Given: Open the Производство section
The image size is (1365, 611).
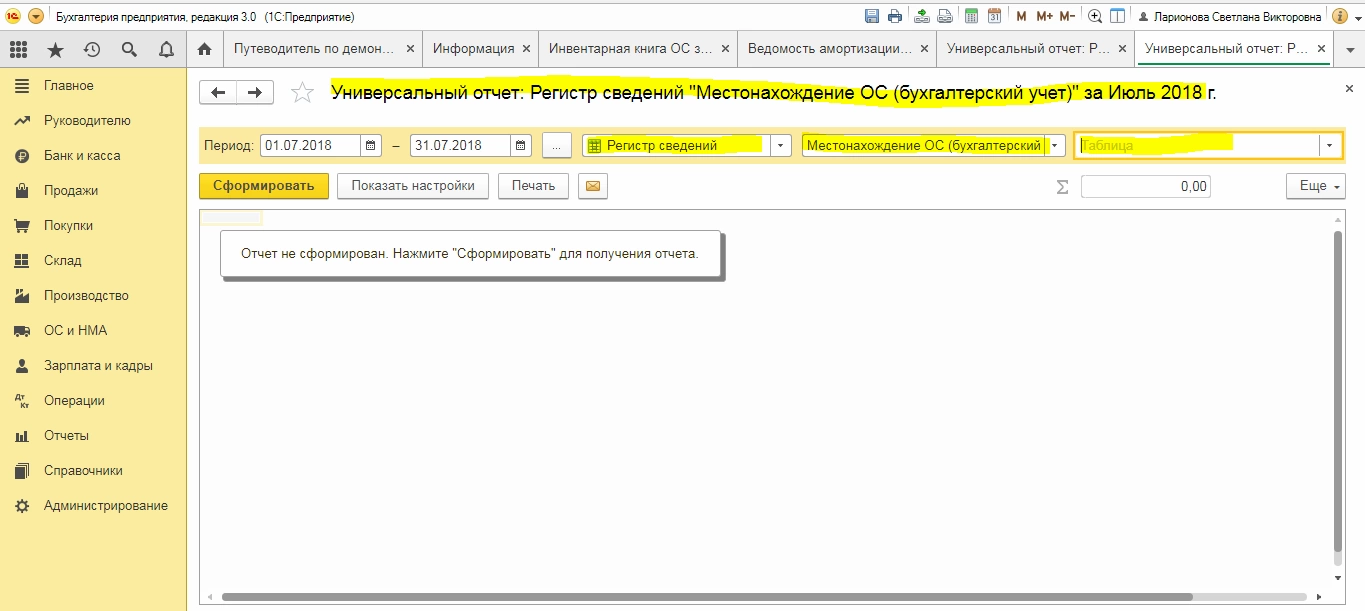Looking at the screenshot, I should 93,296.
